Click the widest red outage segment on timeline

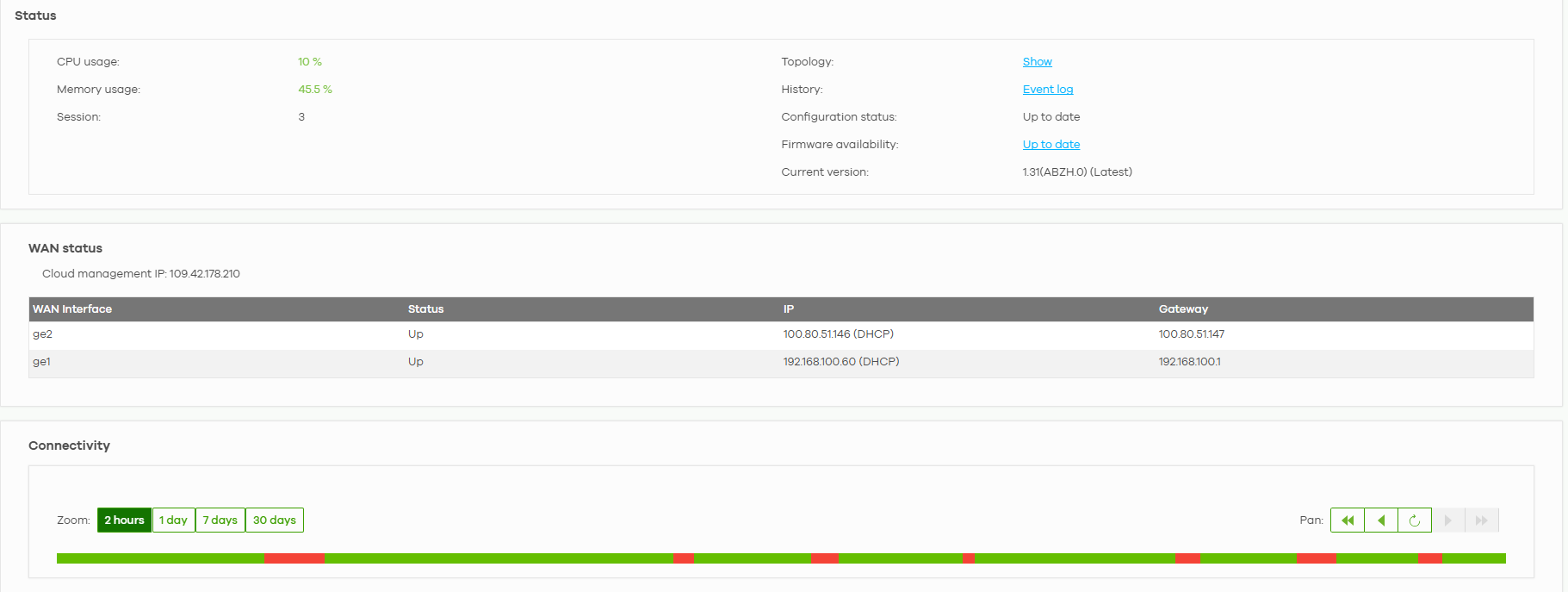coord(294,558)
